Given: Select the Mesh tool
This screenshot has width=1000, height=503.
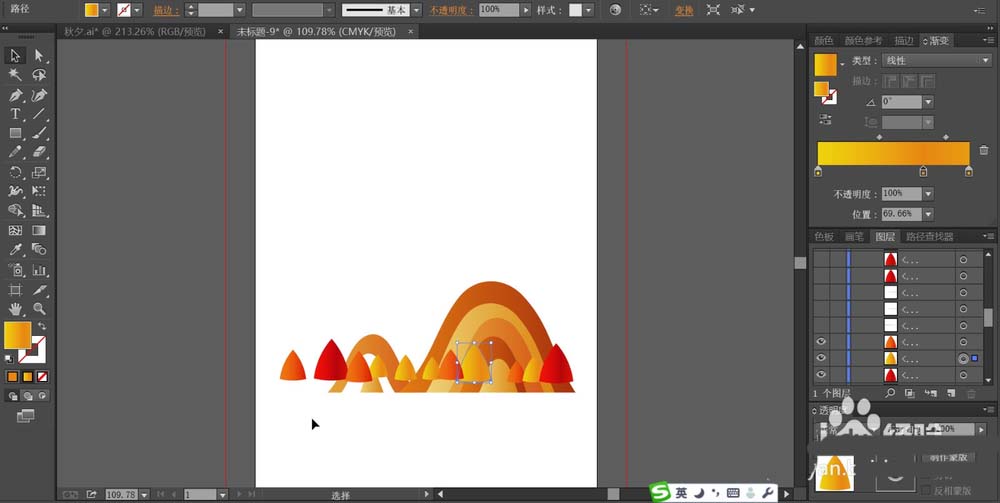Looking at the screenshot, I should [x=15, y=230].
